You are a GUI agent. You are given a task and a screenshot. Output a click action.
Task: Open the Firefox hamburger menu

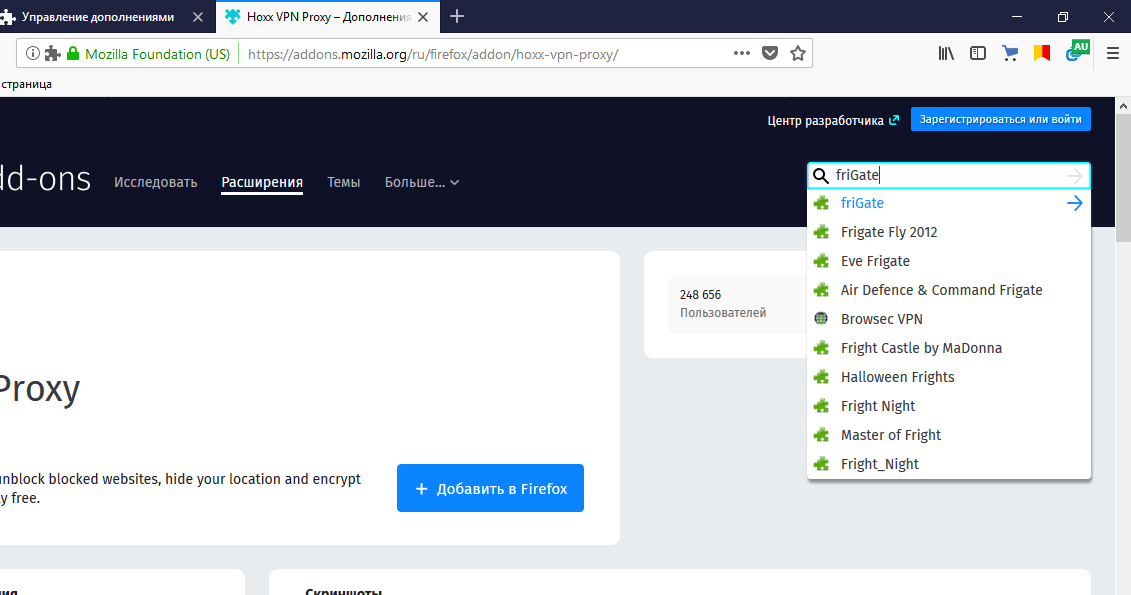pyautogui.click(x=1113, y=53)
